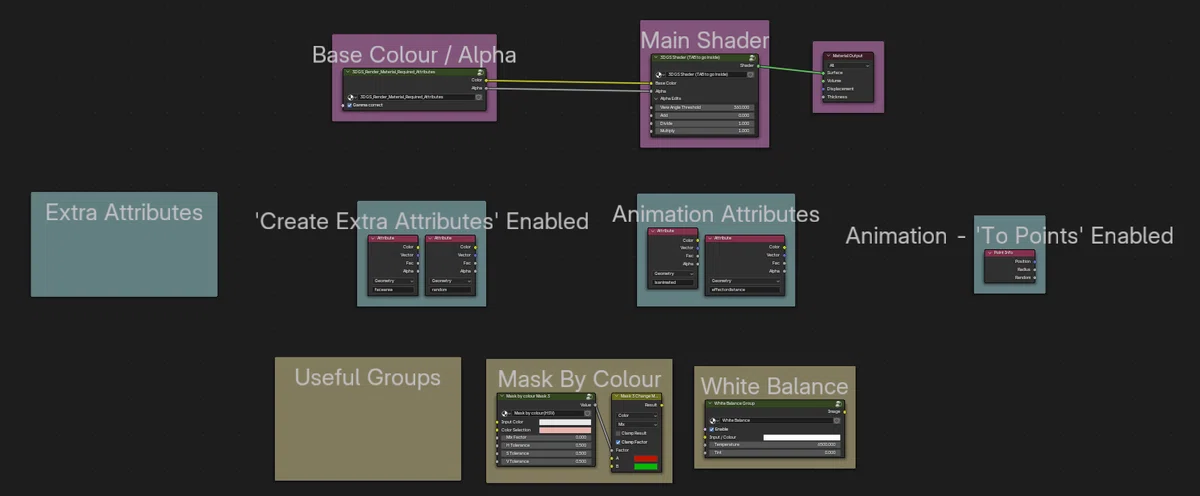
Task: Click the Mix Factor field on Mask by colour
Action: [545, 438]
